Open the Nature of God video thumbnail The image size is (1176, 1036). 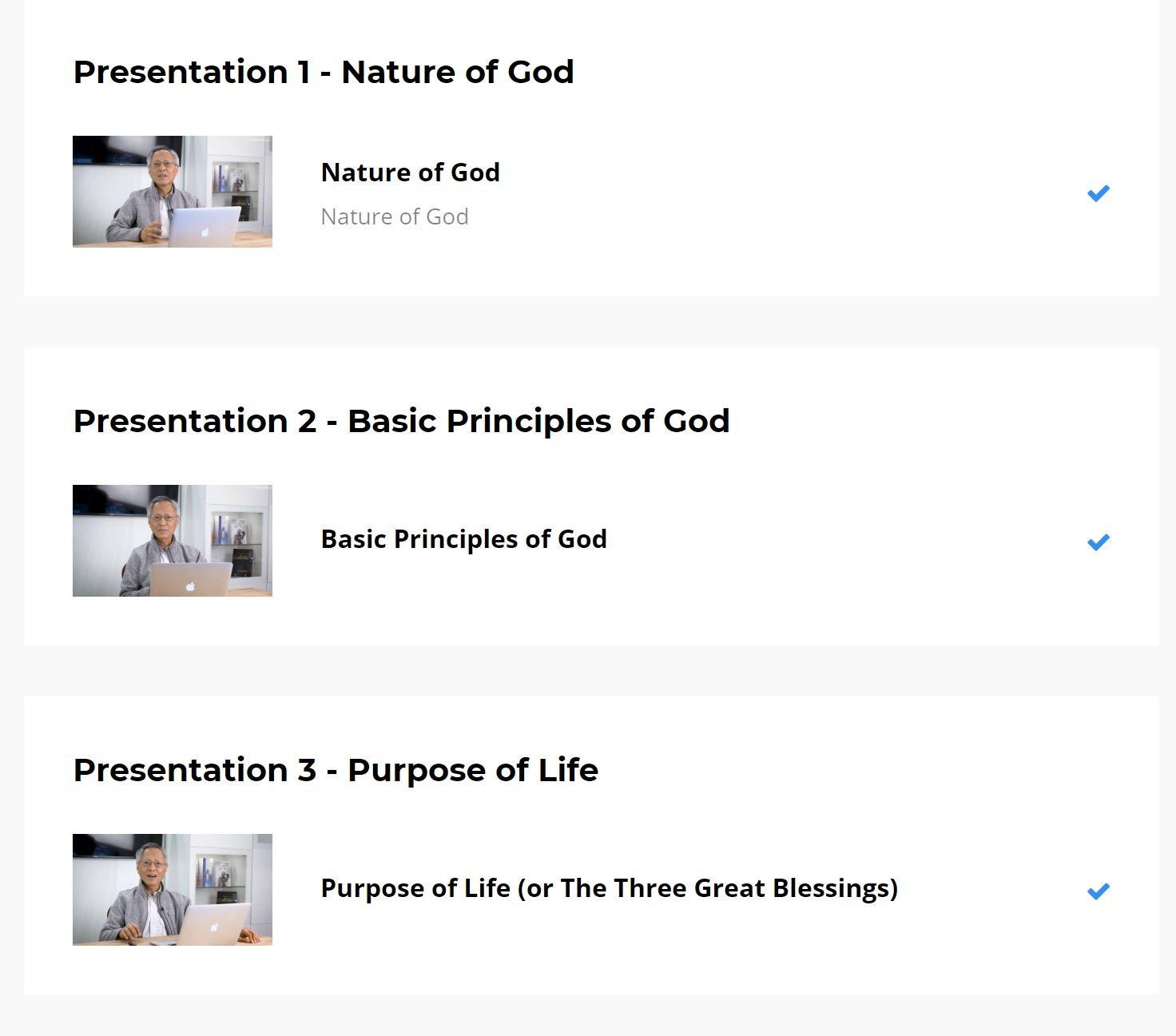pos(173,192)
